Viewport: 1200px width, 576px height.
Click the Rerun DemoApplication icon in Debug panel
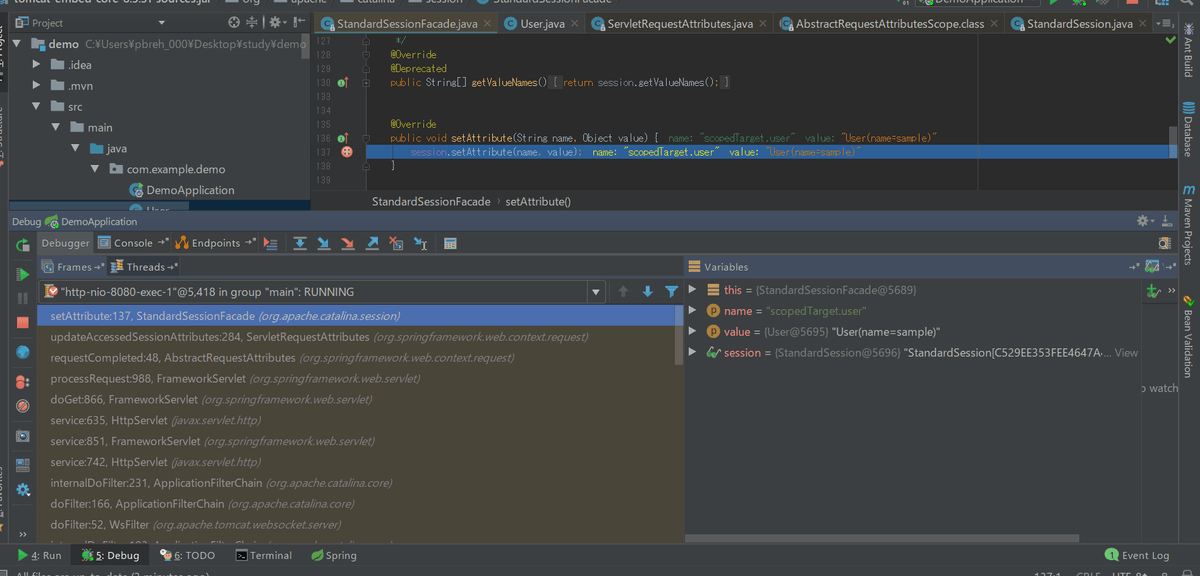pos(22,245)
